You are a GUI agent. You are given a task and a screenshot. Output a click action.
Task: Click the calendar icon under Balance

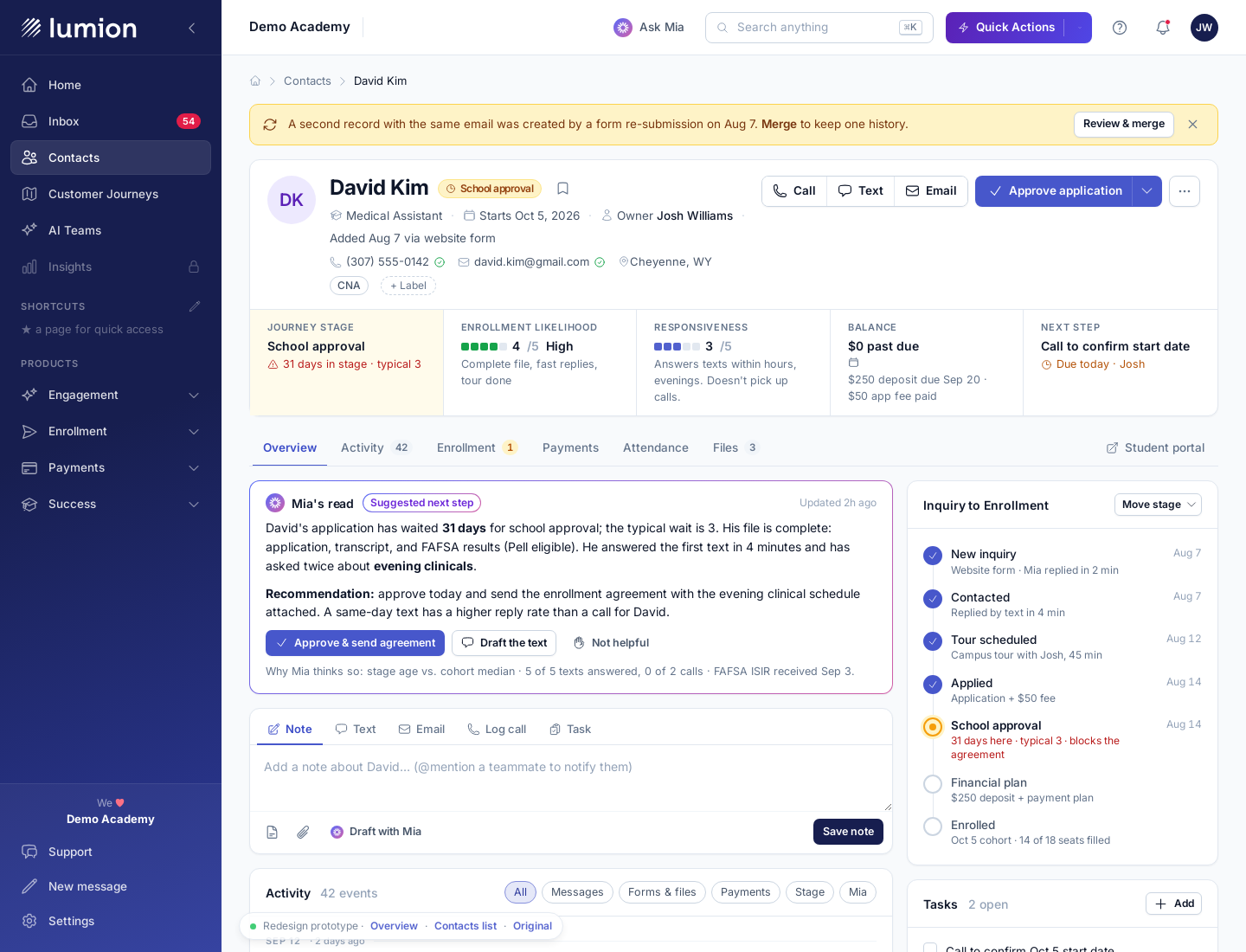853,363
